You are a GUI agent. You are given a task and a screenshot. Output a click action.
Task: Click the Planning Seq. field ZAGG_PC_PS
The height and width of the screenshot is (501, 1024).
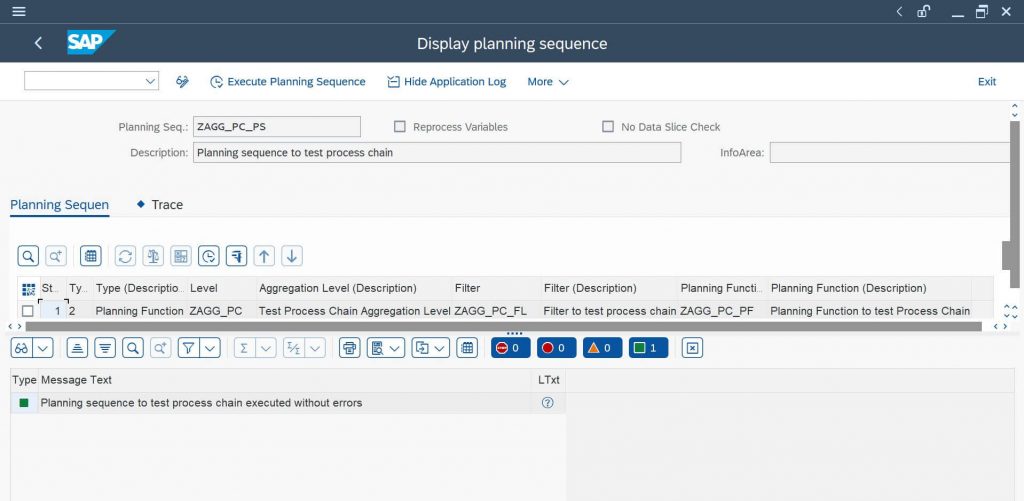(x=276, y=127)
